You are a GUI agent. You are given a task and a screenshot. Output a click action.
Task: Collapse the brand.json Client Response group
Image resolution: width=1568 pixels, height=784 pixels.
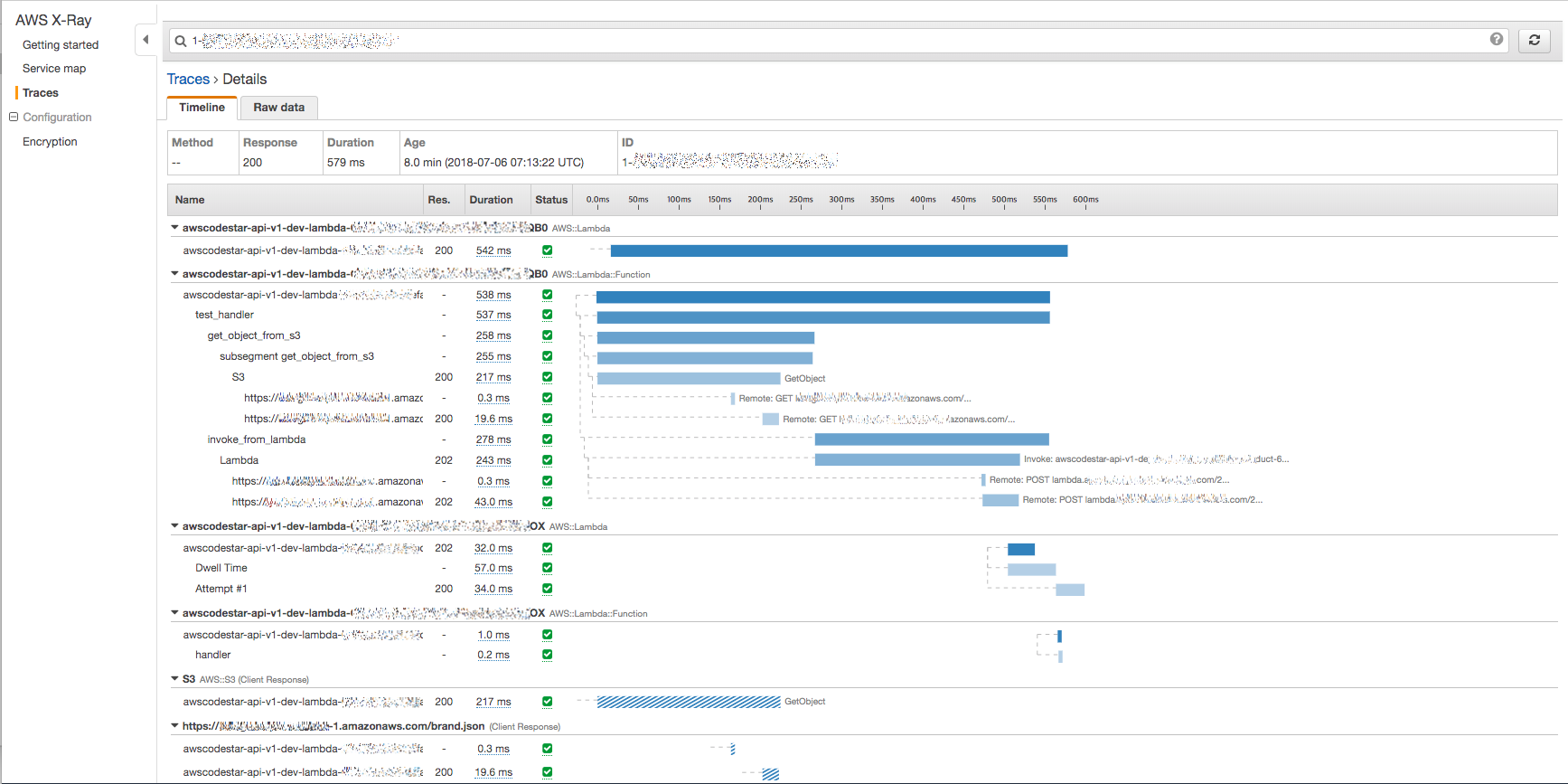(x=174, y=725)
